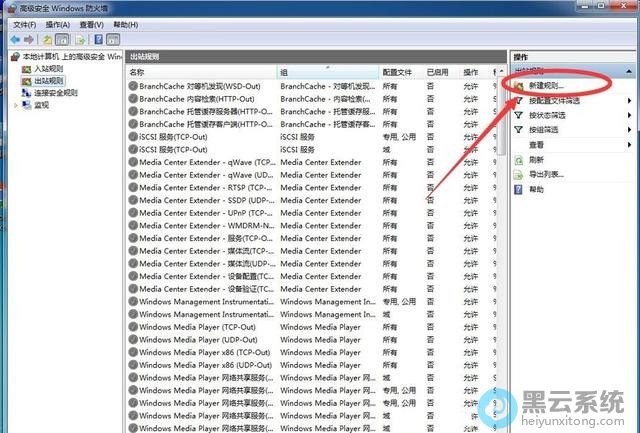Click the Back arrow in the toolbar
Screen dimensions: 640x433
tap(15, 39)
